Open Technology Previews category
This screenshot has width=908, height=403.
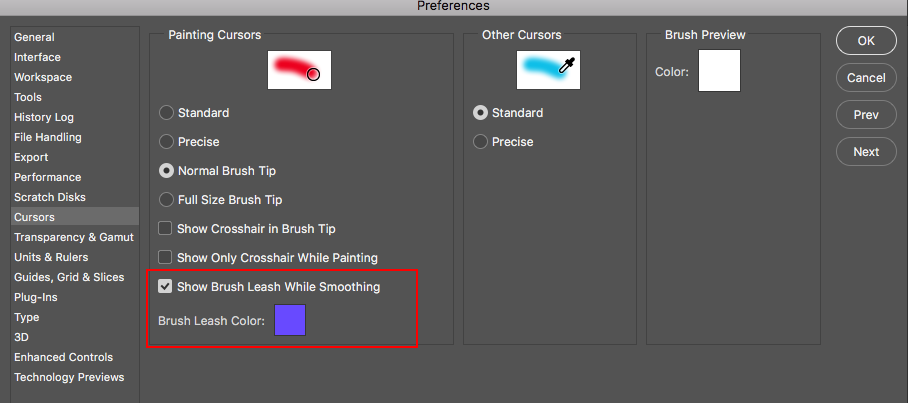tap(69, 377)
